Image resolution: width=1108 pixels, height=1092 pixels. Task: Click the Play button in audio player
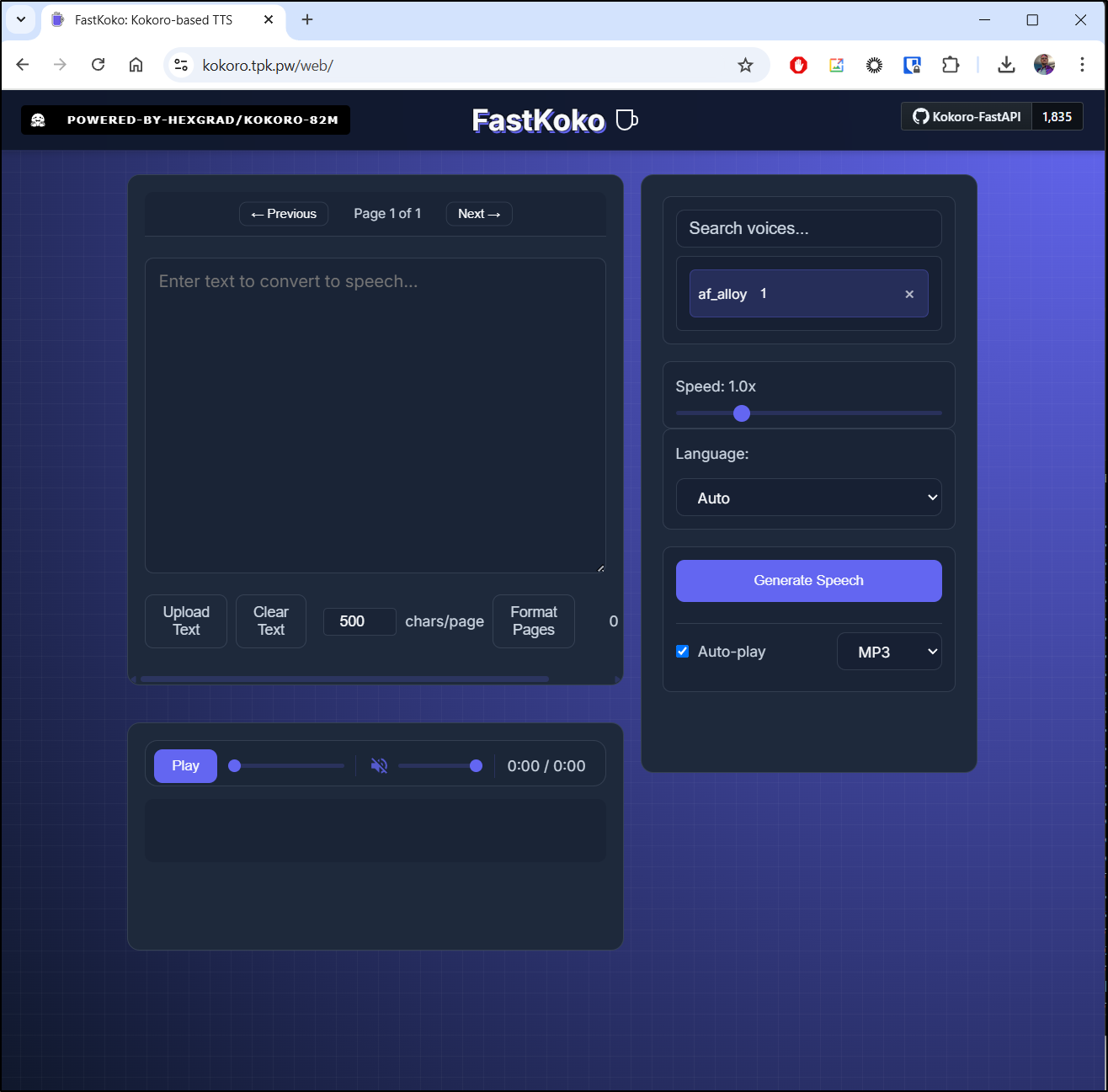pyautogui.click(x=185, y=766)
